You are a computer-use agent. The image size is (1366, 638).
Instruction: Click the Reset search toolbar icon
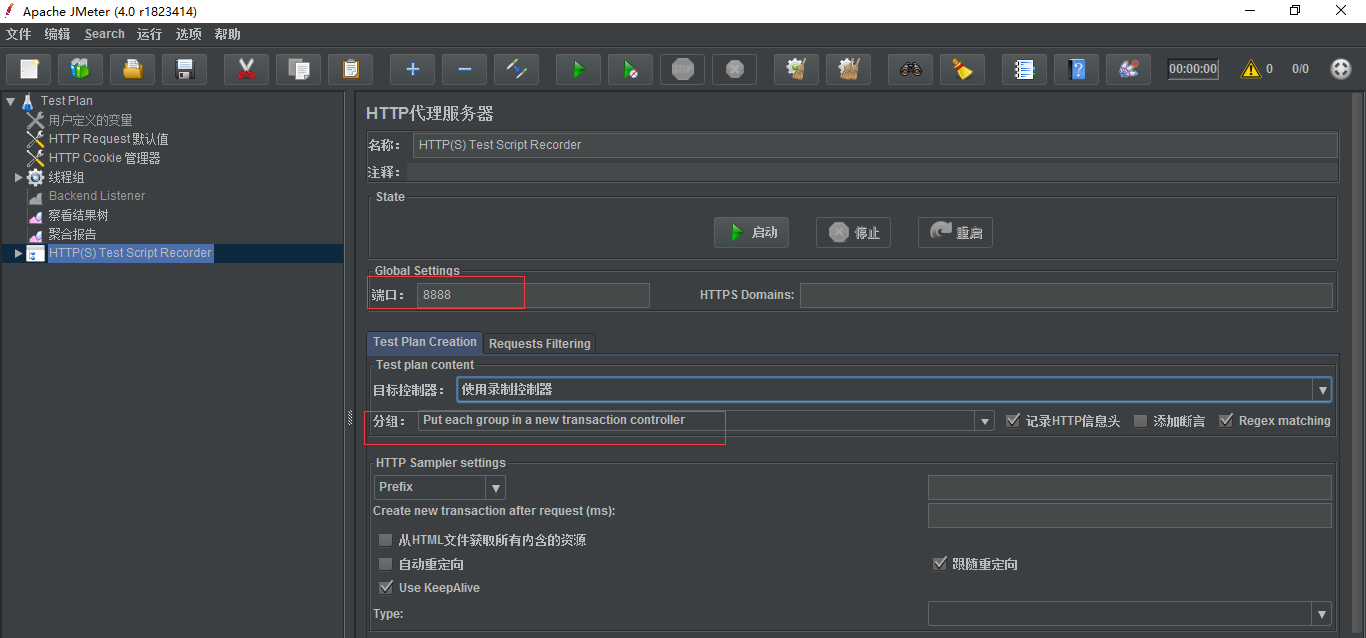tap(962, 69)
